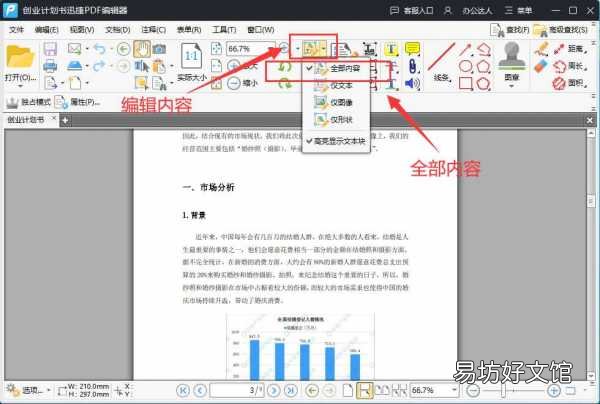
Task: Click the Redo arrow icon
Action: coord(99,66)
